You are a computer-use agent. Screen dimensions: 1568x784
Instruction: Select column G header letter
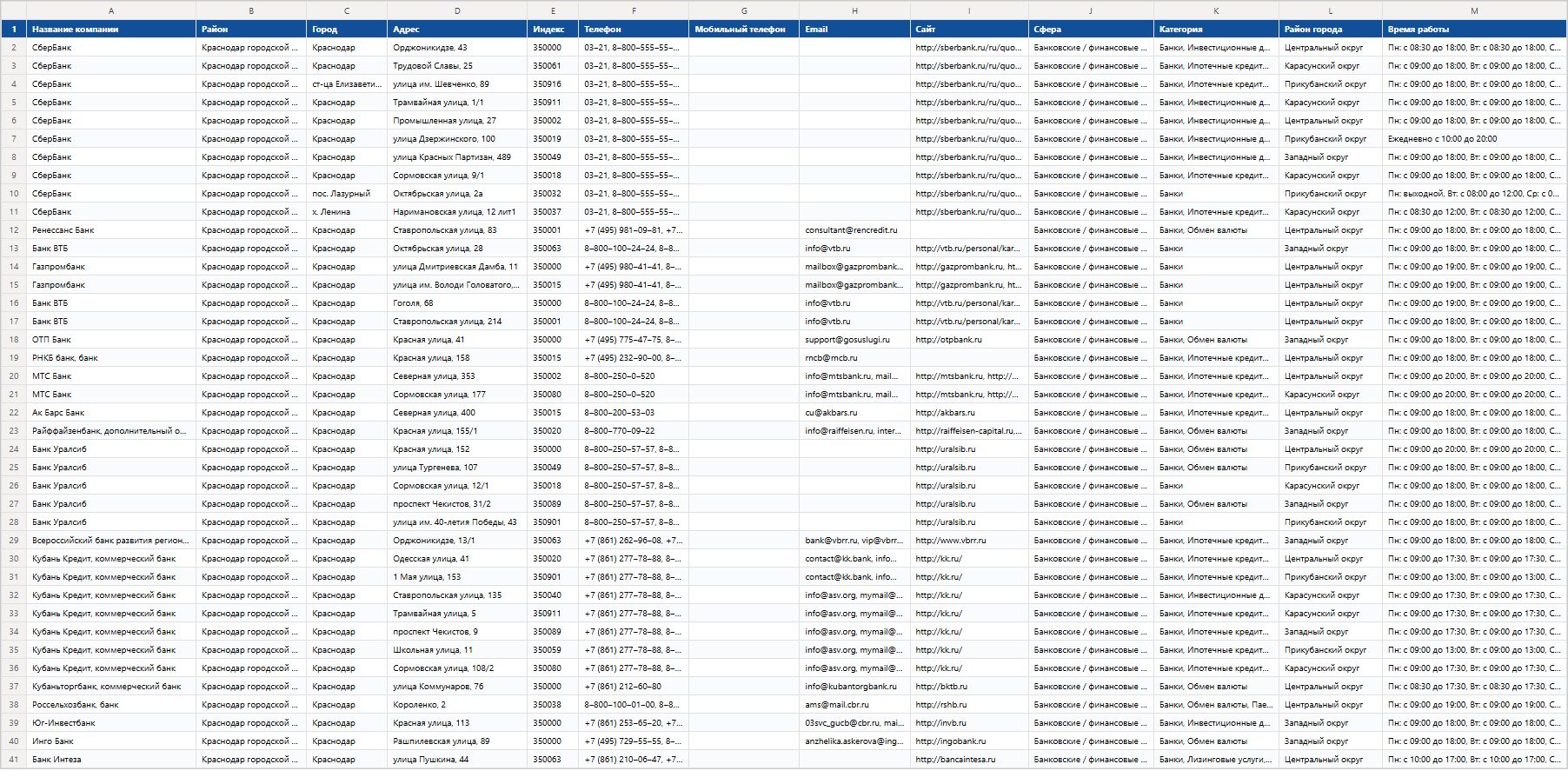pos(744,10)
